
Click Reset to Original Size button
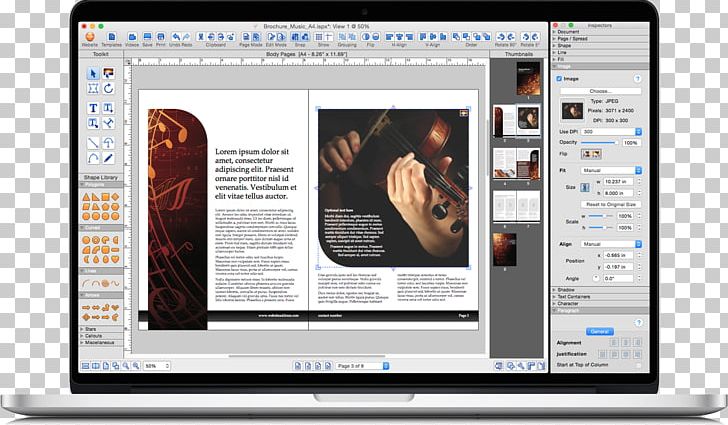point(611,204)
